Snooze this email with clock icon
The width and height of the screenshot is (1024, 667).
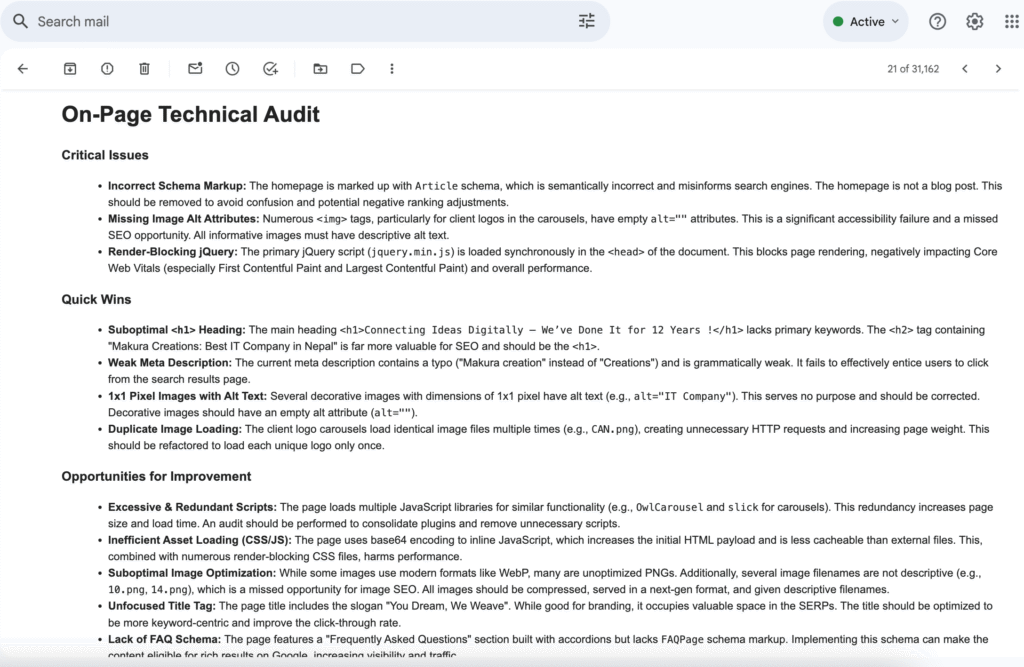232,69
